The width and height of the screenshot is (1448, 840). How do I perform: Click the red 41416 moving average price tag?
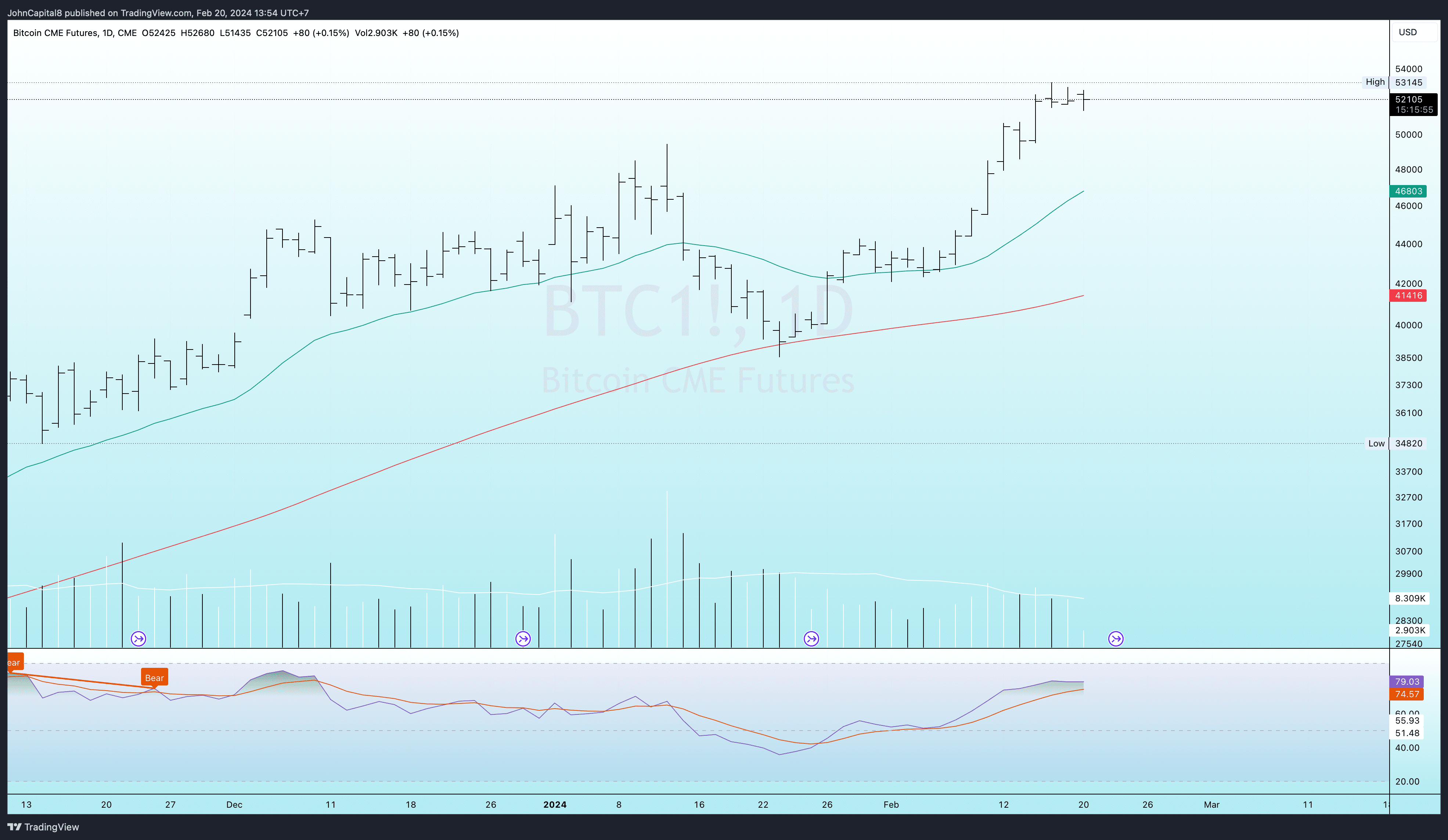click(x=1408, y=296)
